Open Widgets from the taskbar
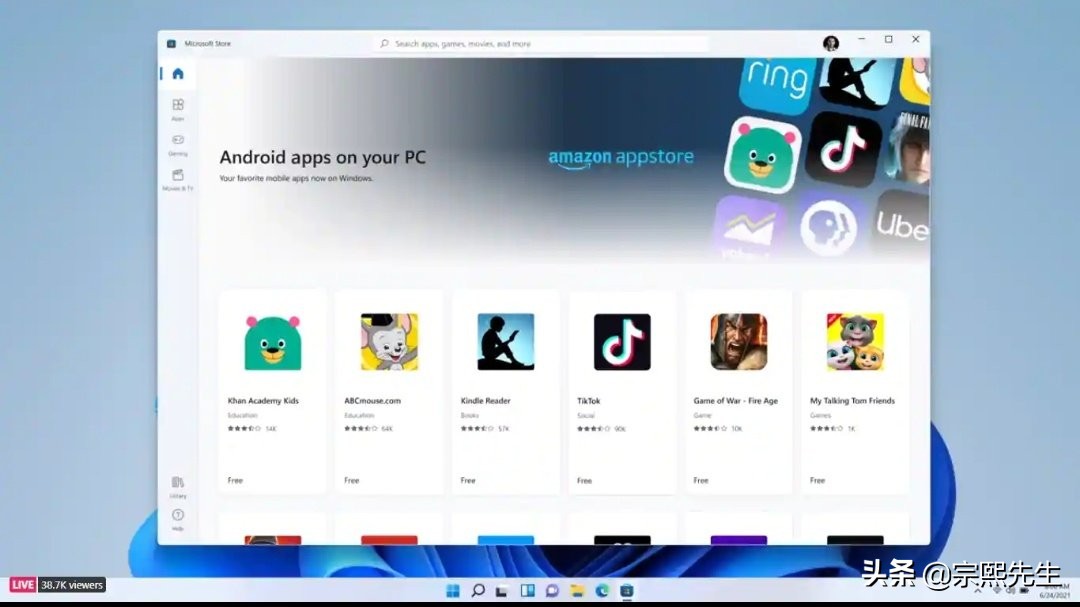Screen dimensions: 1080x607 click(528, 590)
